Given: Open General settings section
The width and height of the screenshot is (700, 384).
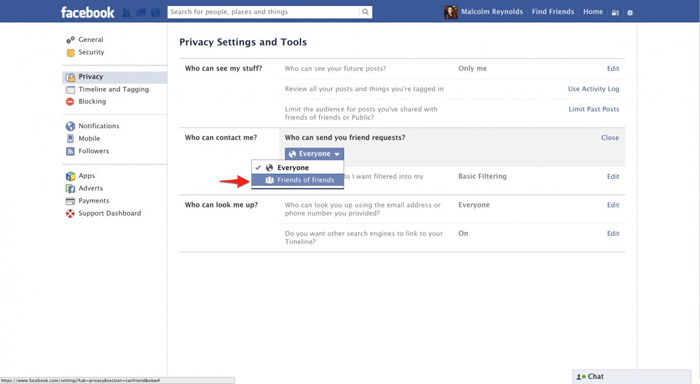Looking at the screenshot, I should click(91, 39).
